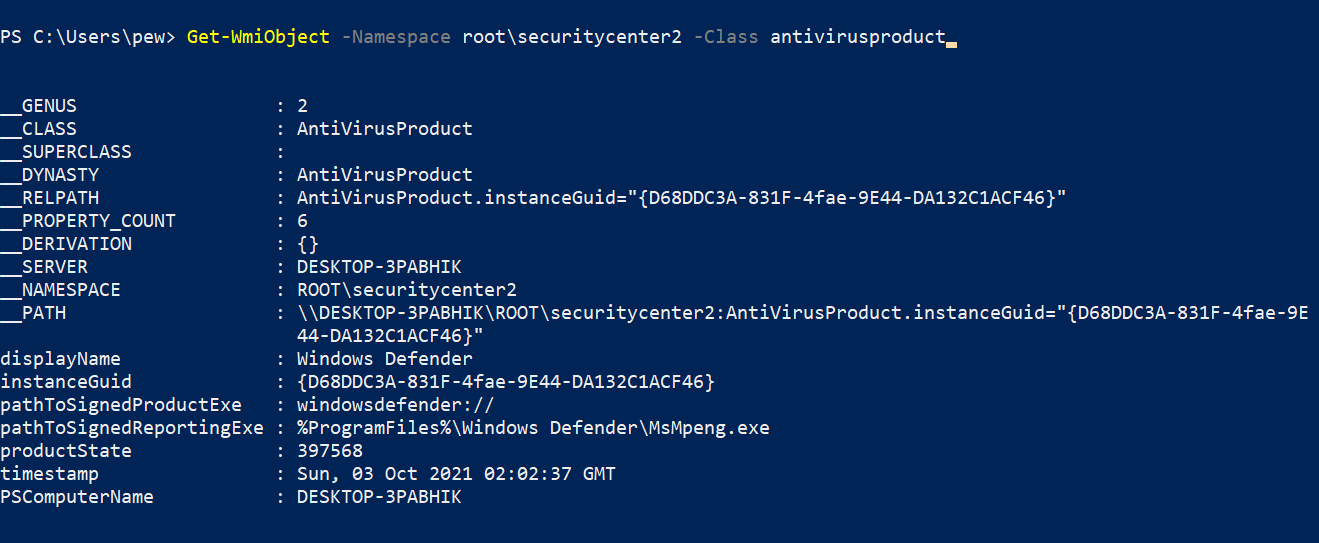Click the PS C:\Users\pew> prompt

[88, 37]
